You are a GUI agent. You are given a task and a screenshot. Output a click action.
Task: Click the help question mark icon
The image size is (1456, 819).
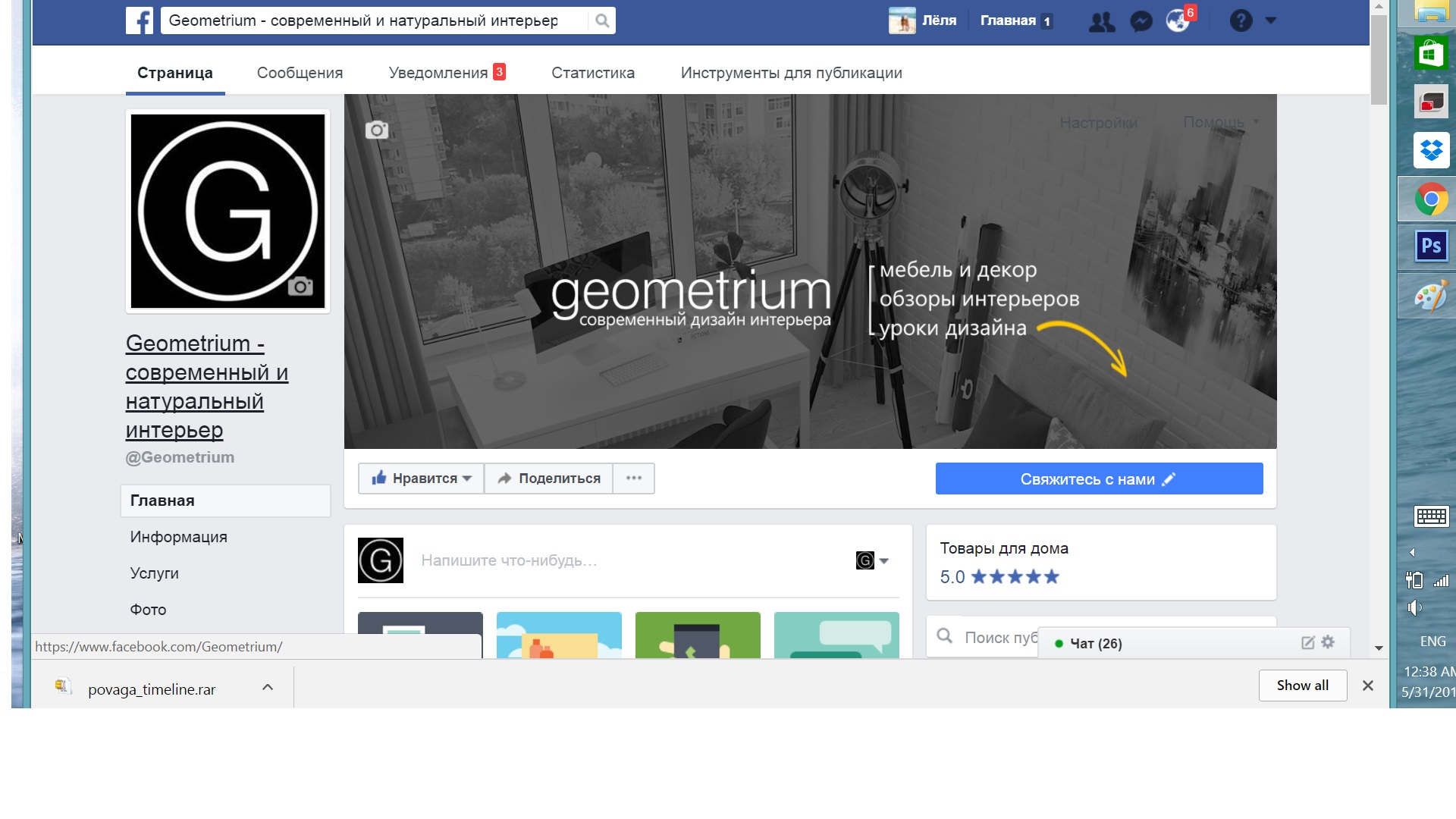[x=1241, y=20]
